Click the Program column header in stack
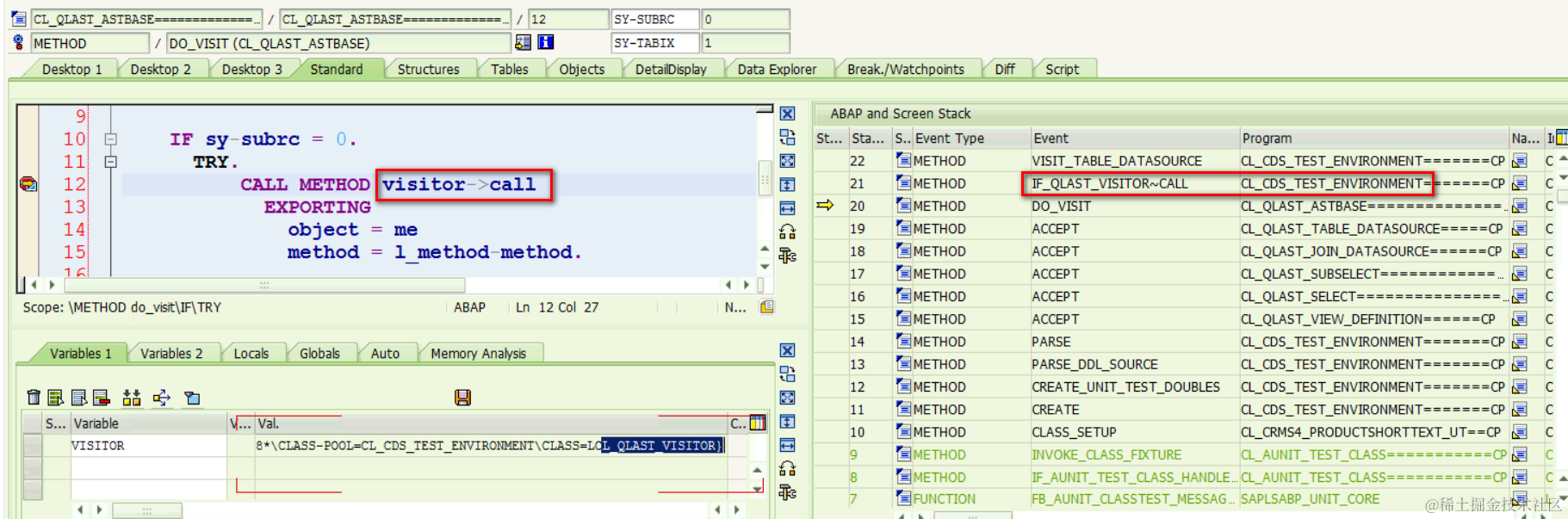 coord(1373,138)
